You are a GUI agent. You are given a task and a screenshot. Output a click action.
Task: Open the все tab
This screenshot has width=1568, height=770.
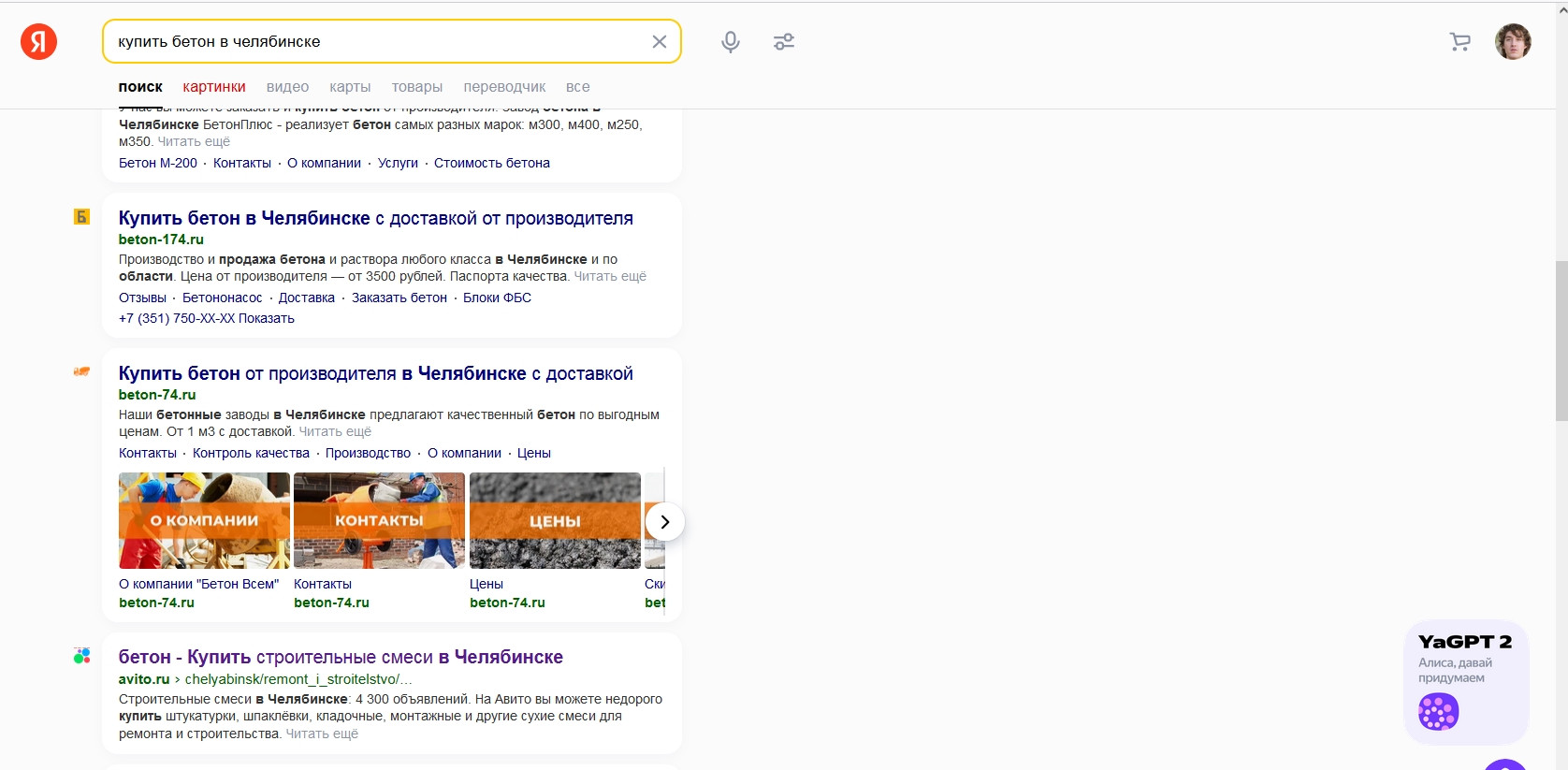[577, 87]
